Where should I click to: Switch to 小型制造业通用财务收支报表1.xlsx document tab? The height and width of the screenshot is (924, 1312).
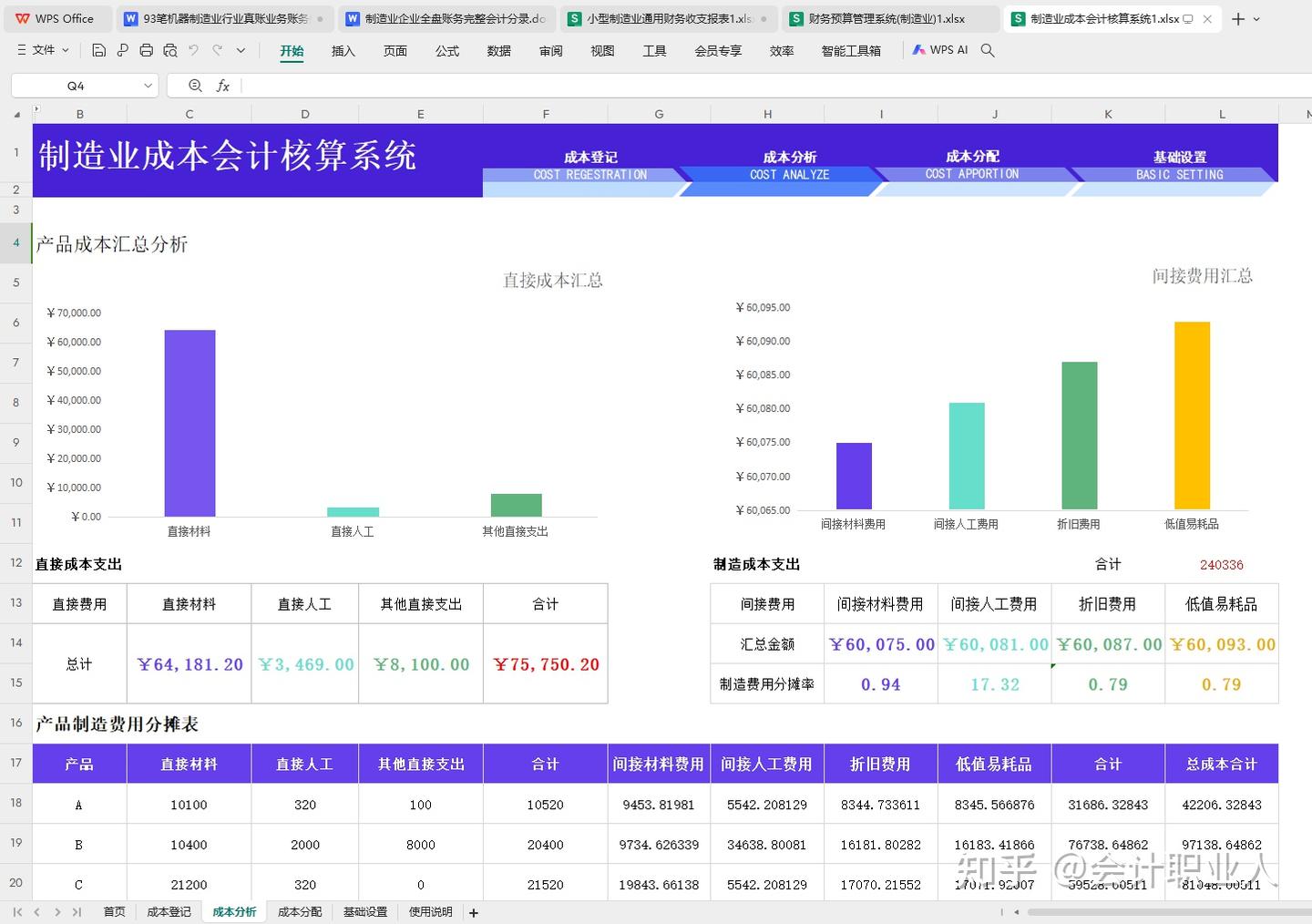668,18
